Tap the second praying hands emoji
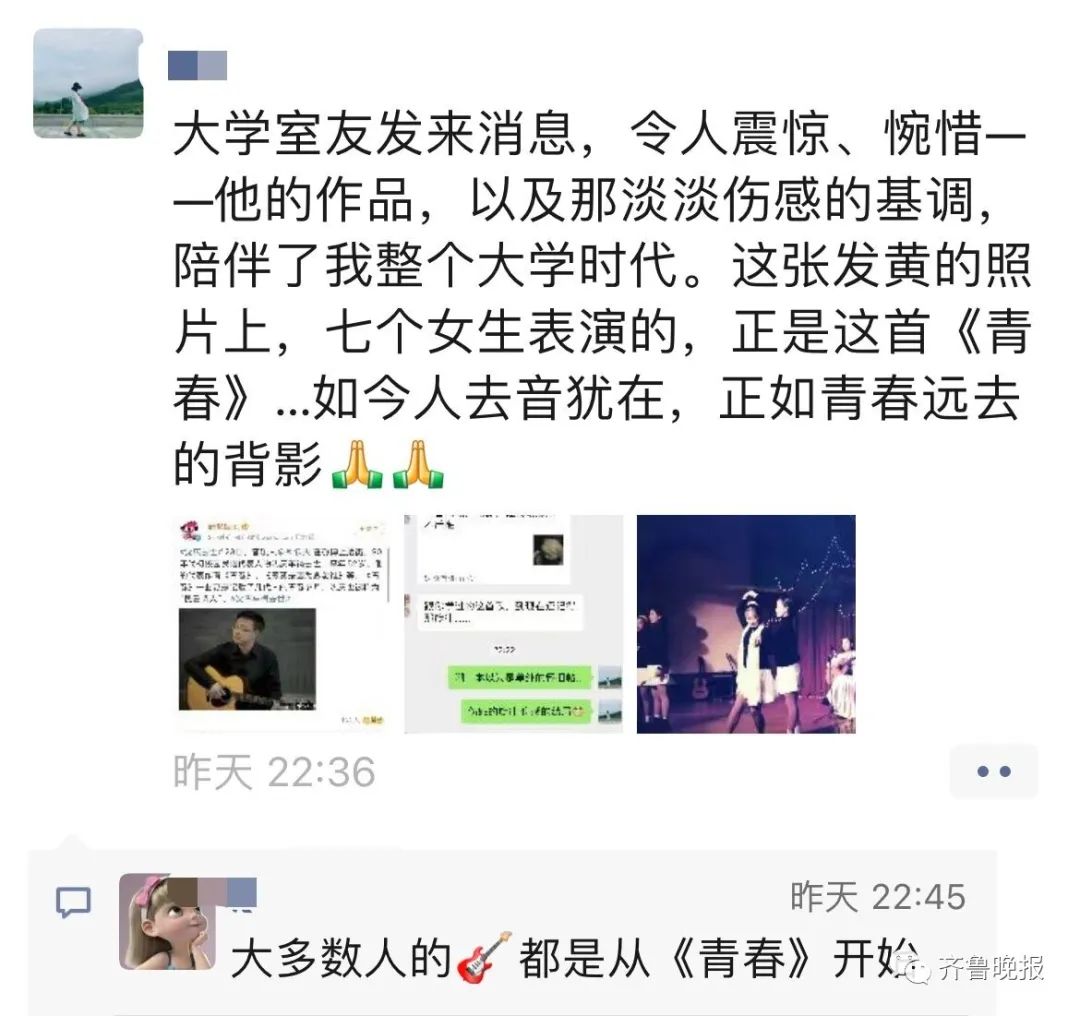The width and height of the screenshot is (1080, 1016). (x=418, y=465)
